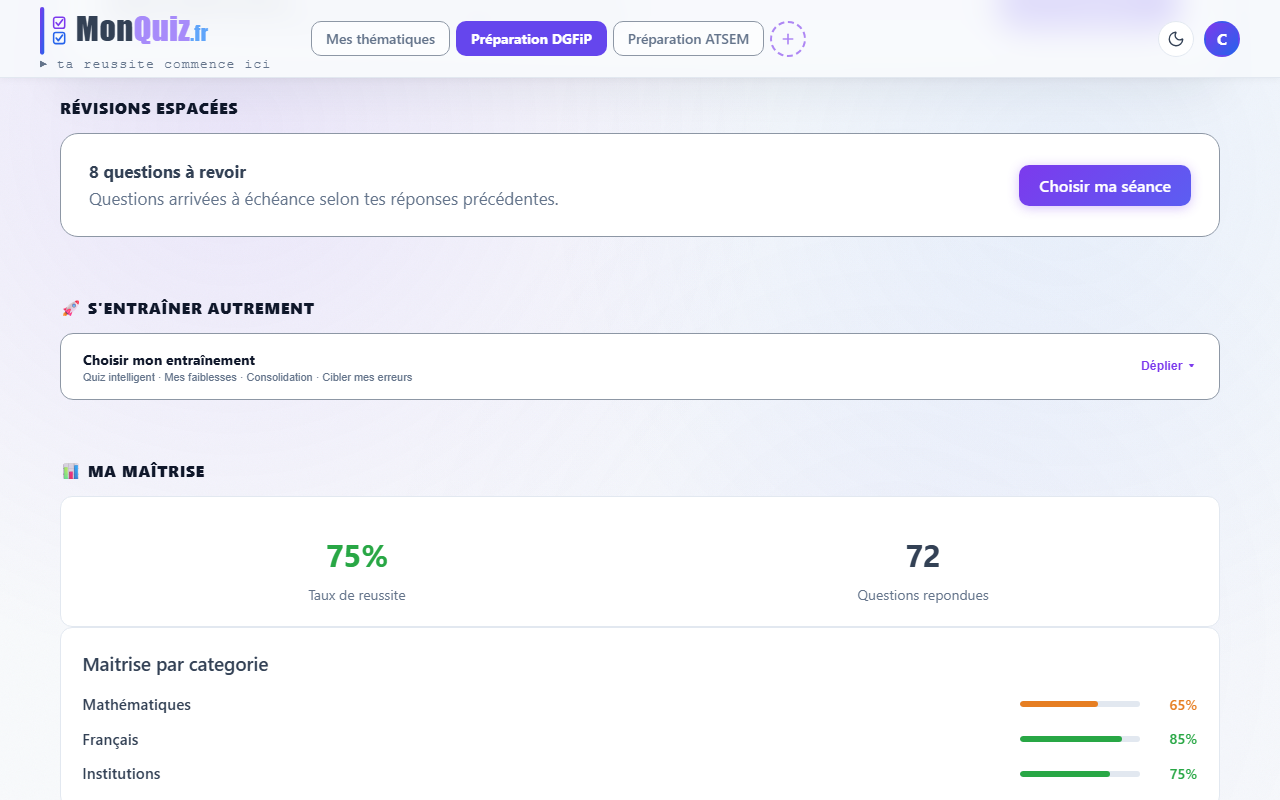Add a new thematic with the plus icon
This screenshot has height=800, width=1280.
788,39
